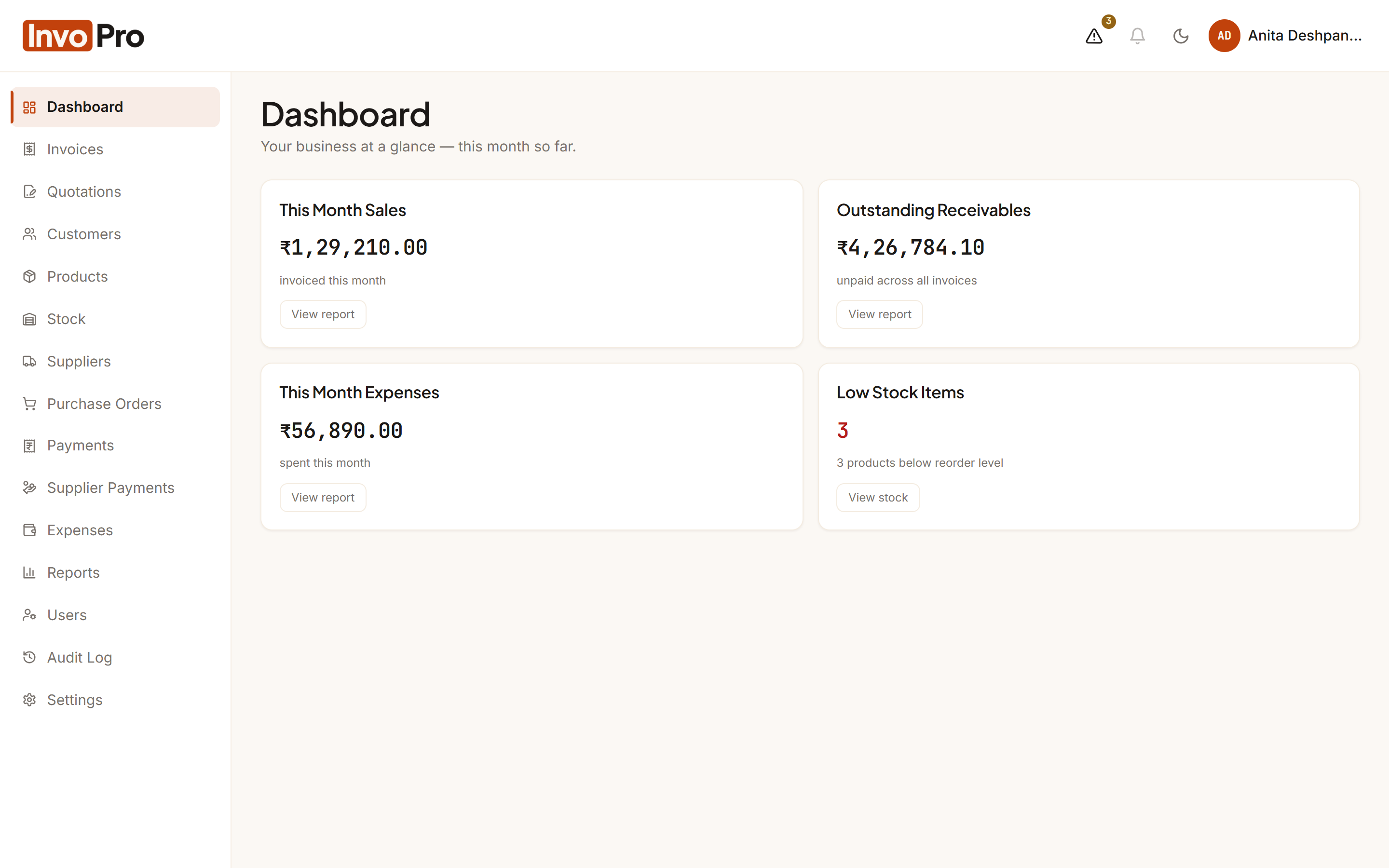
Task: Click the Stock warehouse icon
Action: [29, 319]
